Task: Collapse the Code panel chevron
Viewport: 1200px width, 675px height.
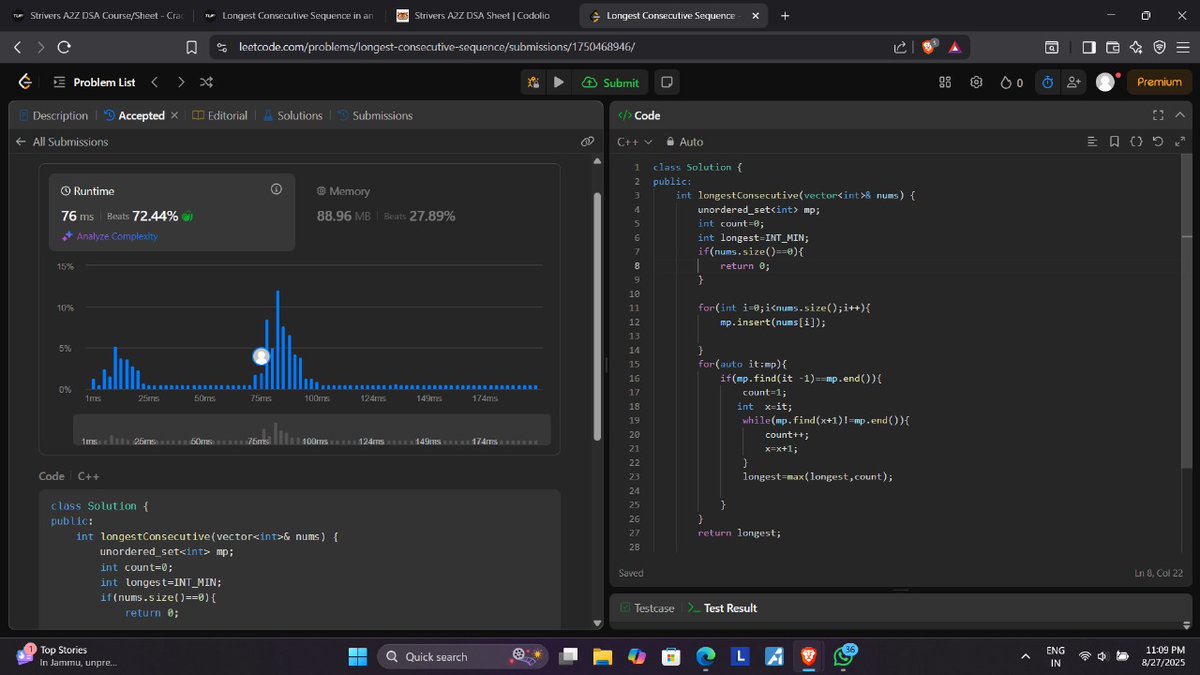Action: point(1180,115)
